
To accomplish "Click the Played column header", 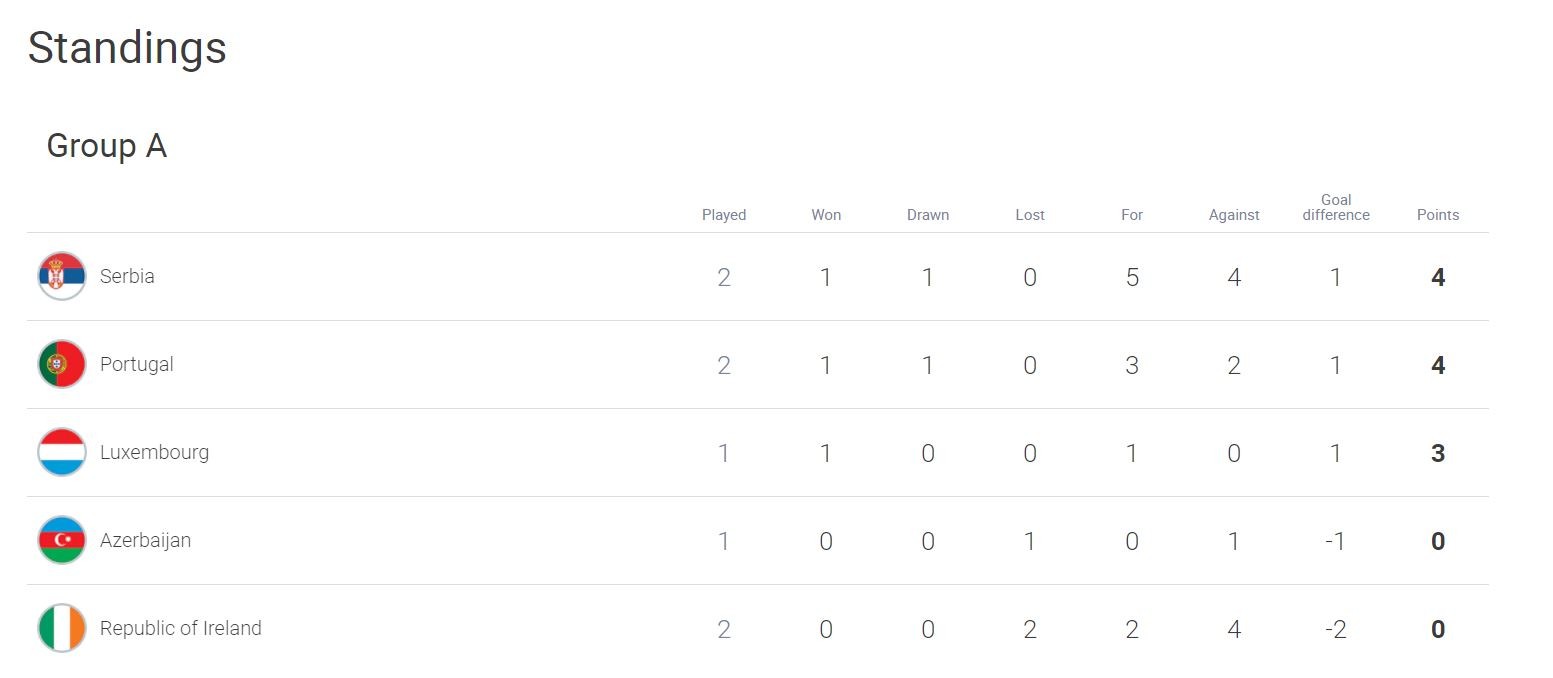I will coord(724,215).
